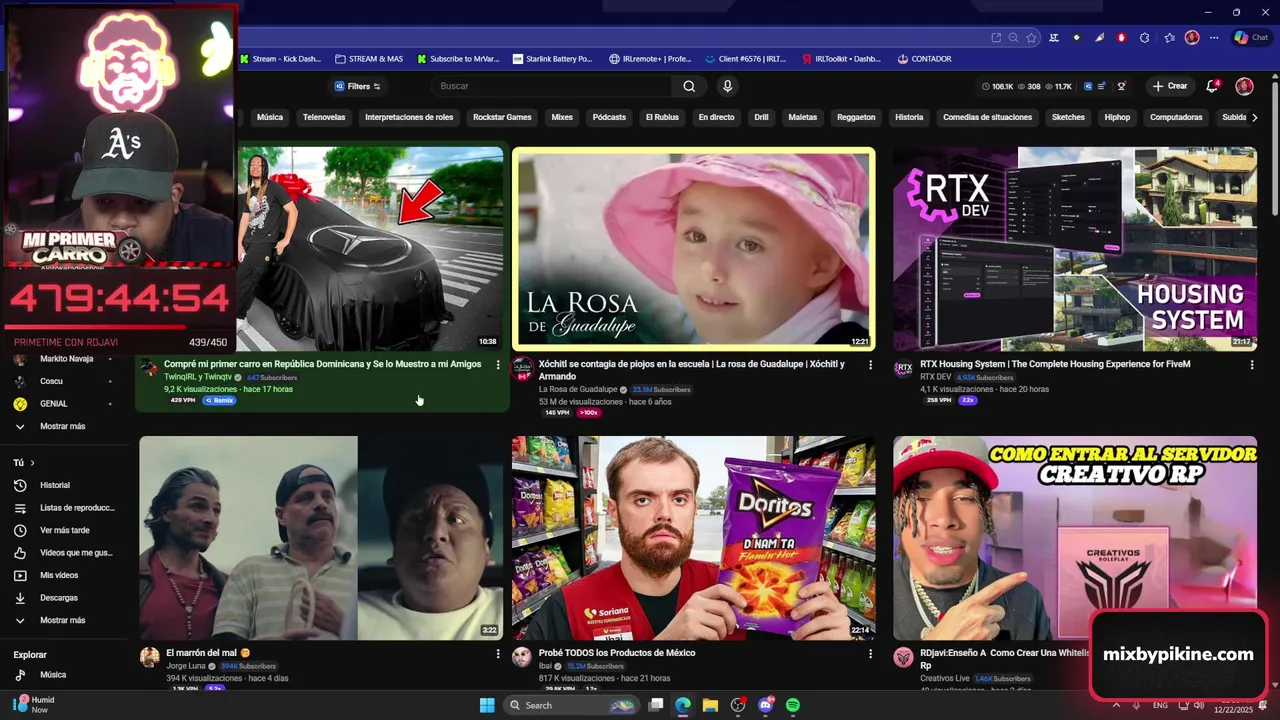Open La Rosa de Guadalupe channel avatar
The width and height of the screenshot is (1280, 720).
522,368
